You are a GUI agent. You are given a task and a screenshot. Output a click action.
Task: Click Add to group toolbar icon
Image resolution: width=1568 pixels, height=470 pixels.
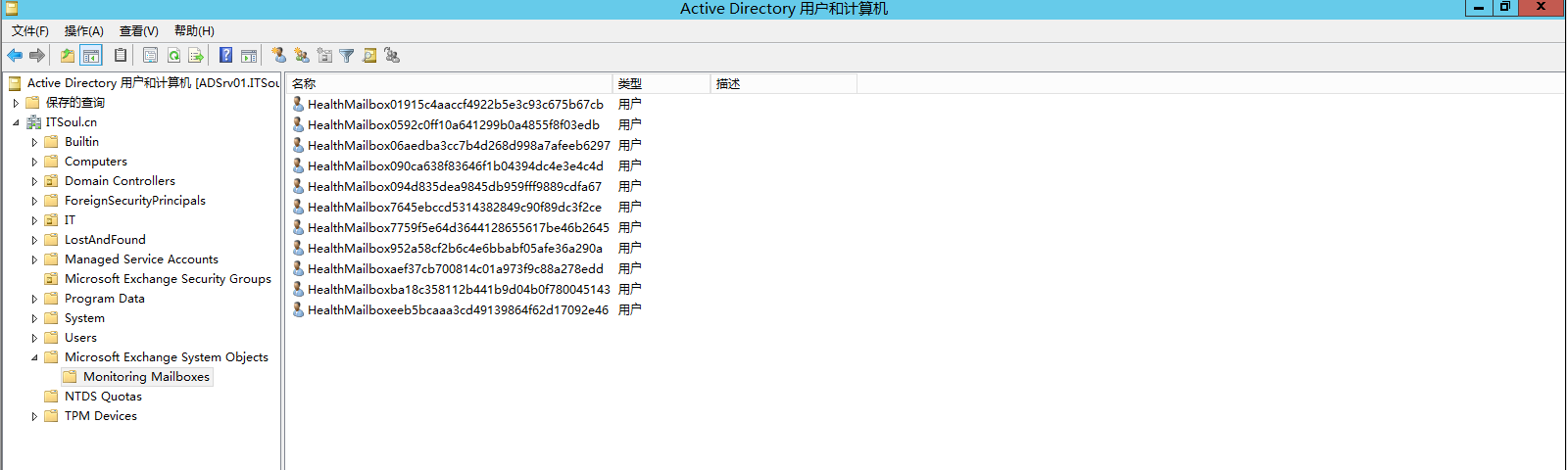coord(392,56)
